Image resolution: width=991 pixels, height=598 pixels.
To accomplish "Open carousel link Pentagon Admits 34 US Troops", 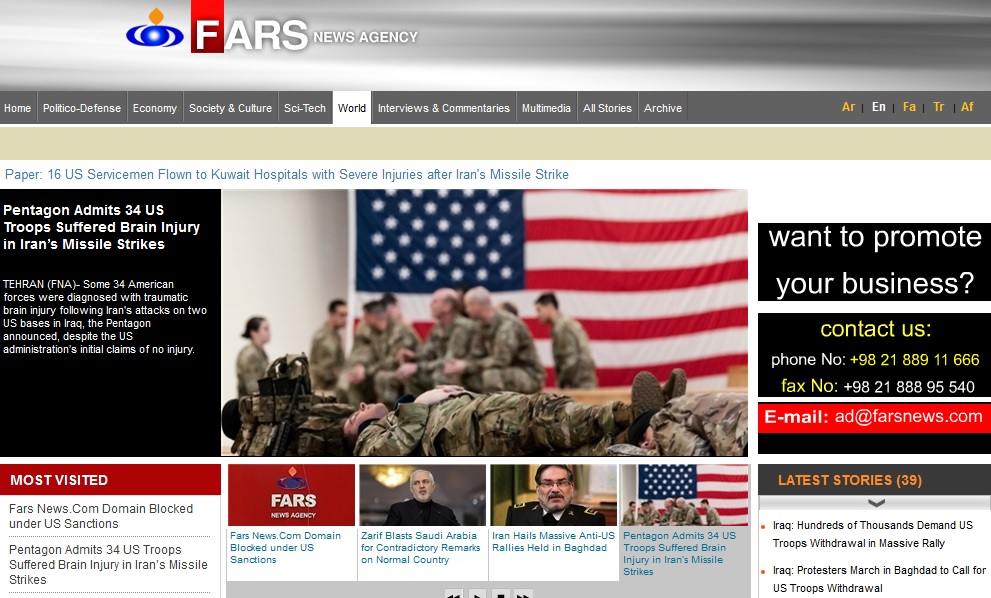I will (x=679, y=554).
